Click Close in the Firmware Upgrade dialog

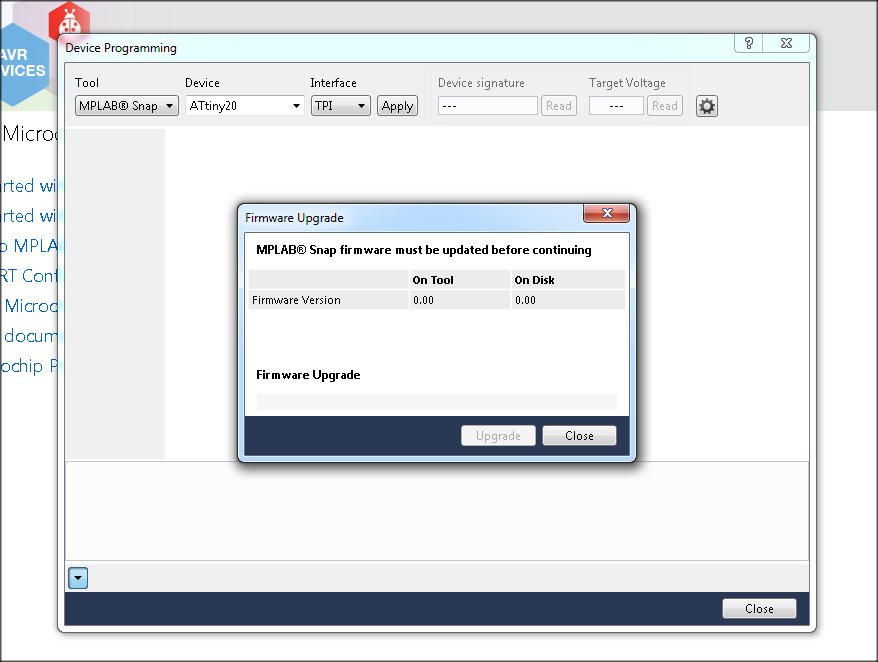pyautogui.click(x=580, y=436)
